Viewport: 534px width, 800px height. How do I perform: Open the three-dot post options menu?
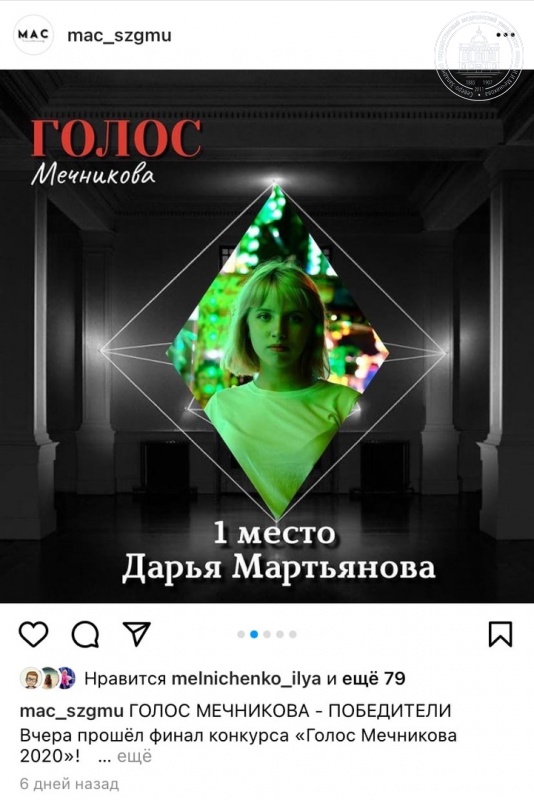coord(505,35)
